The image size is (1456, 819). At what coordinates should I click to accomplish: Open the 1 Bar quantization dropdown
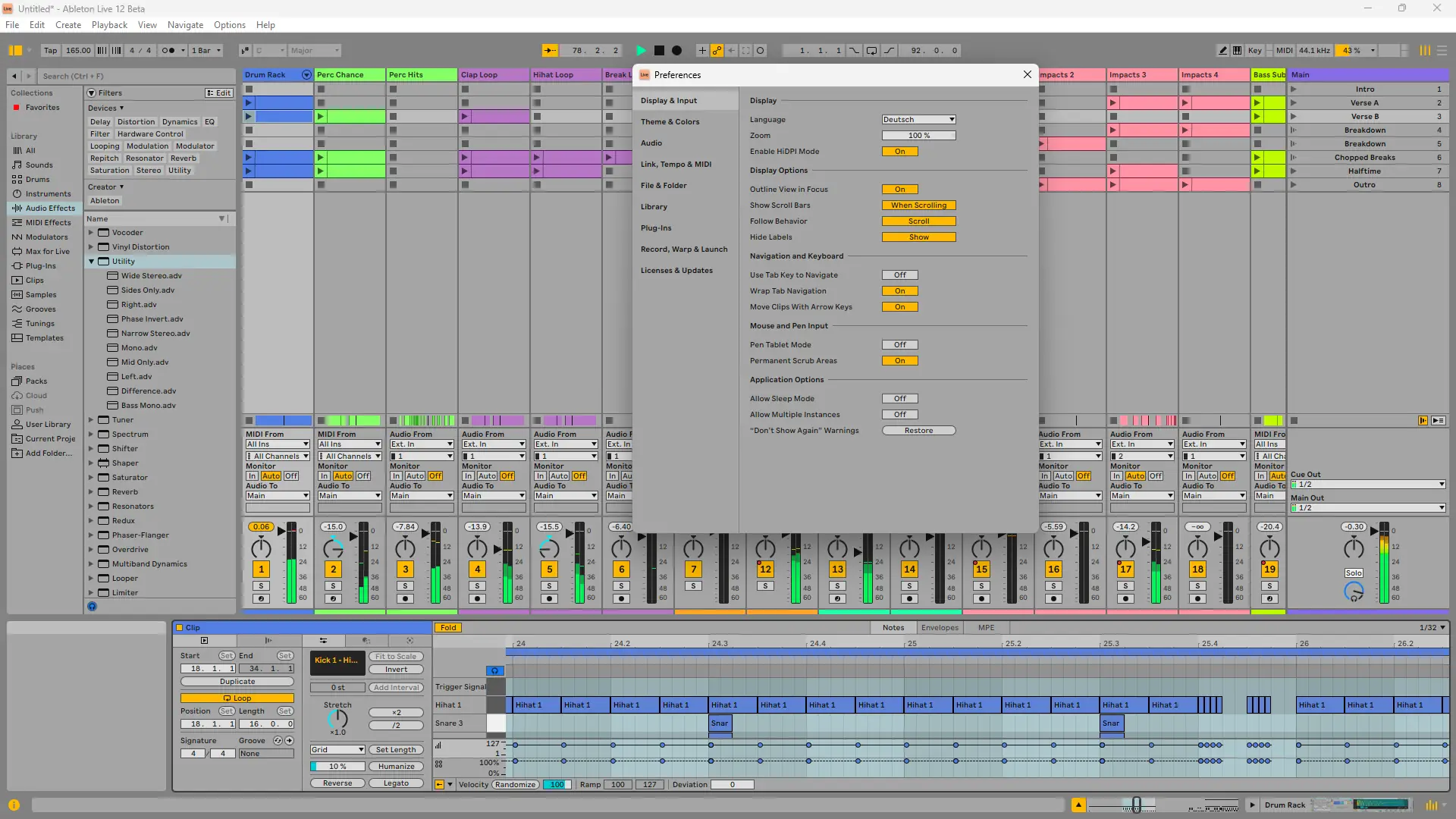(x=206, y=51)
